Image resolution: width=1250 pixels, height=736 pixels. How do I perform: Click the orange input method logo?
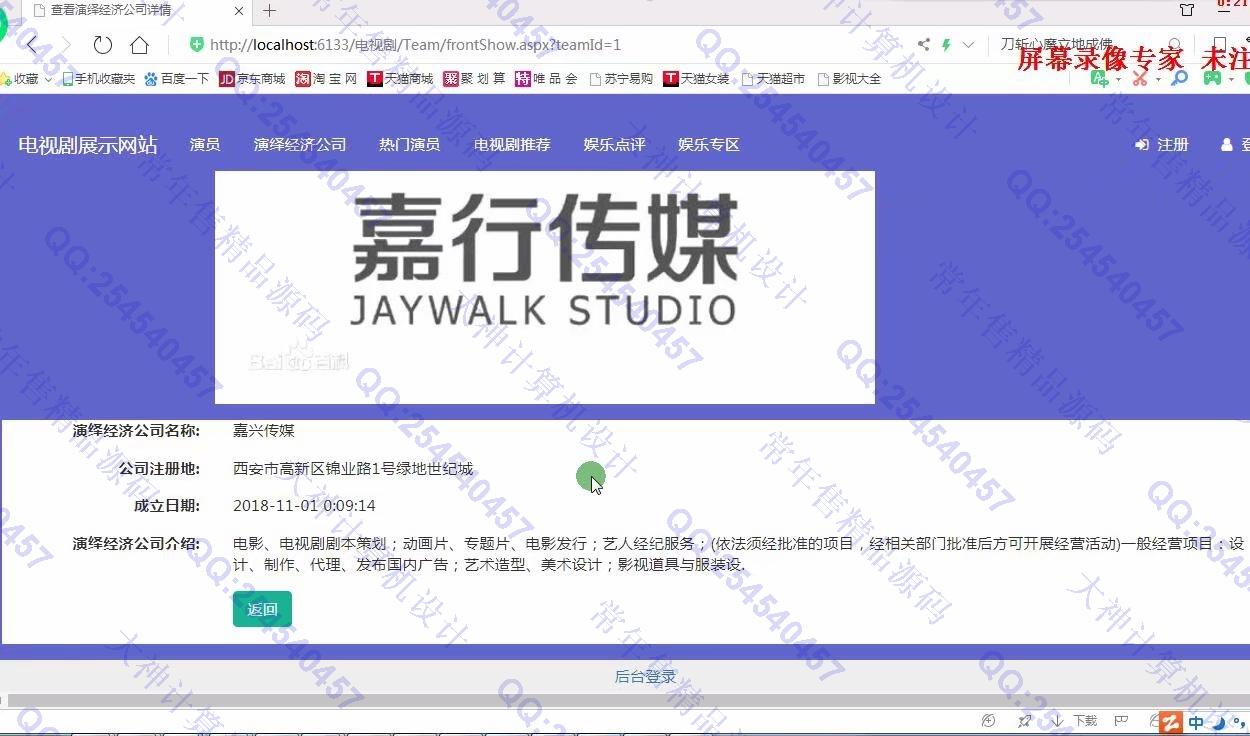point(1170,722)
